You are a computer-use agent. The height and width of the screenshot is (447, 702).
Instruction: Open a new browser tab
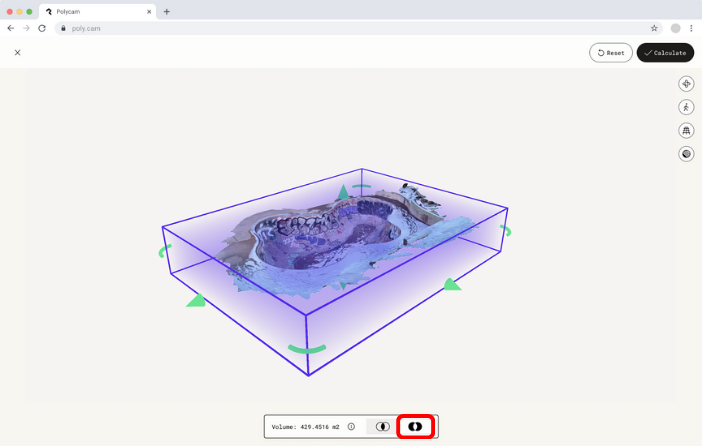point(167,12)
